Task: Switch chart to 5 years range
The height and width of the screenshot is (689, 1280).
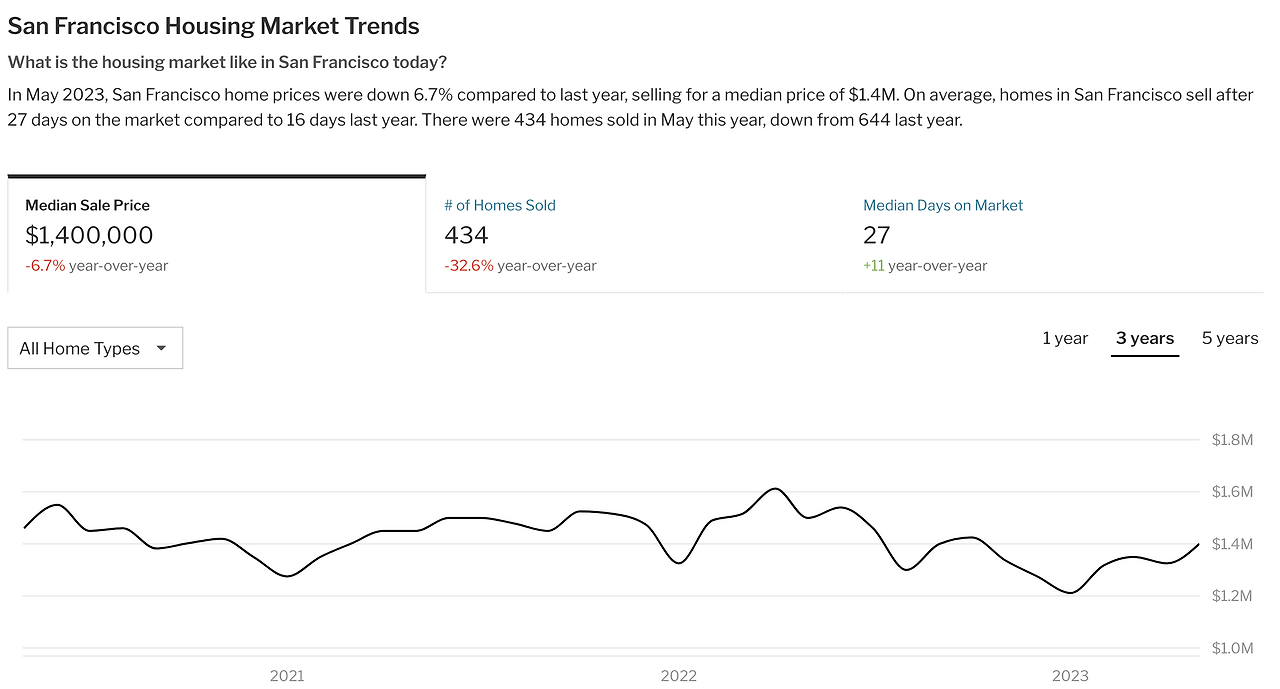Action: click(1230, 338)
